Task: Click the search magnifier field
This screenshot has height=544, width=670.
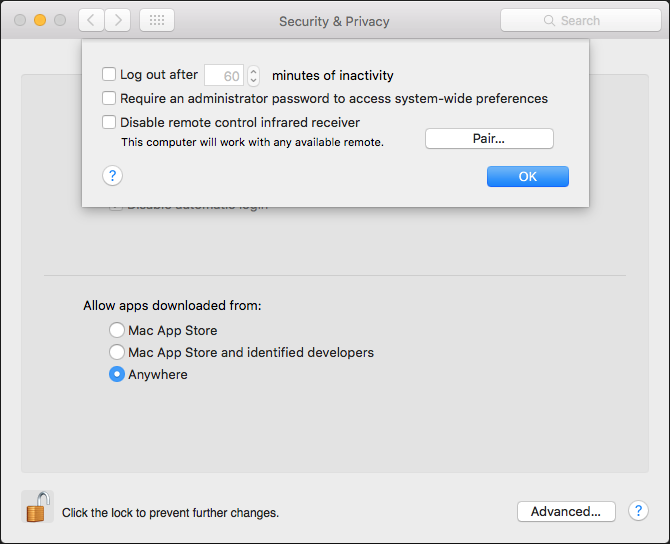Action: (580, 20)
